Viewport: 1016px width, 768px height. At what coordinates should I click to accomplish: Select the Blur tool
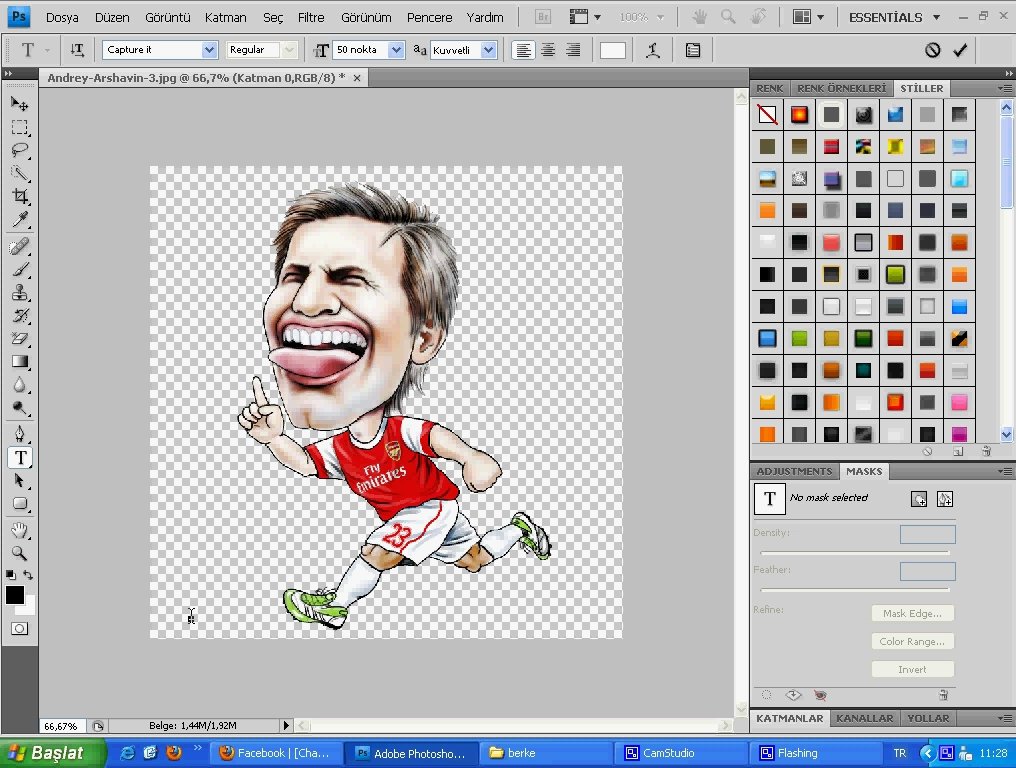(19, 385)
